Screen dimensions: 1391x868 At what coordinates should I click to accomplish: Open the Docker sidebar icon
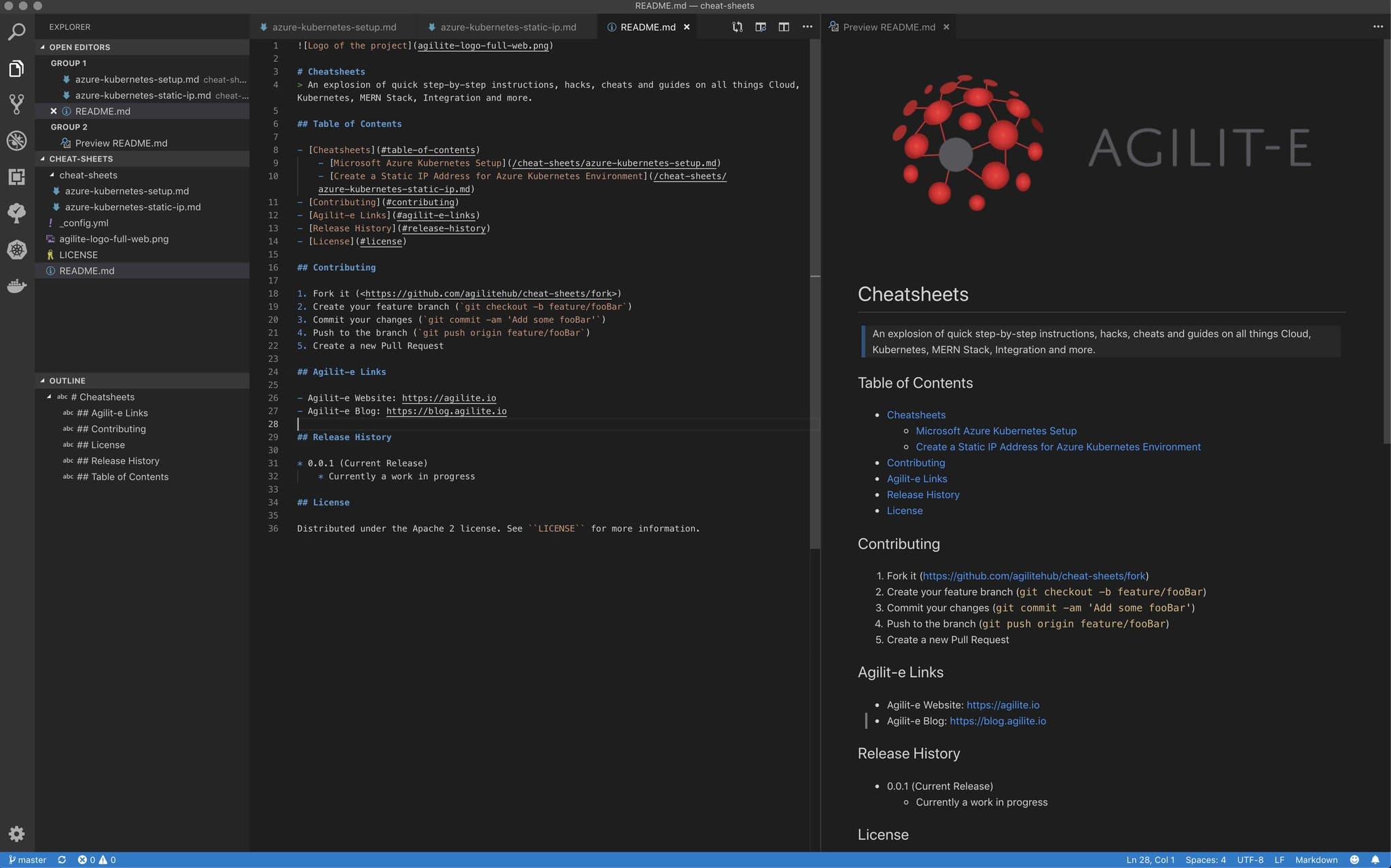16,286
